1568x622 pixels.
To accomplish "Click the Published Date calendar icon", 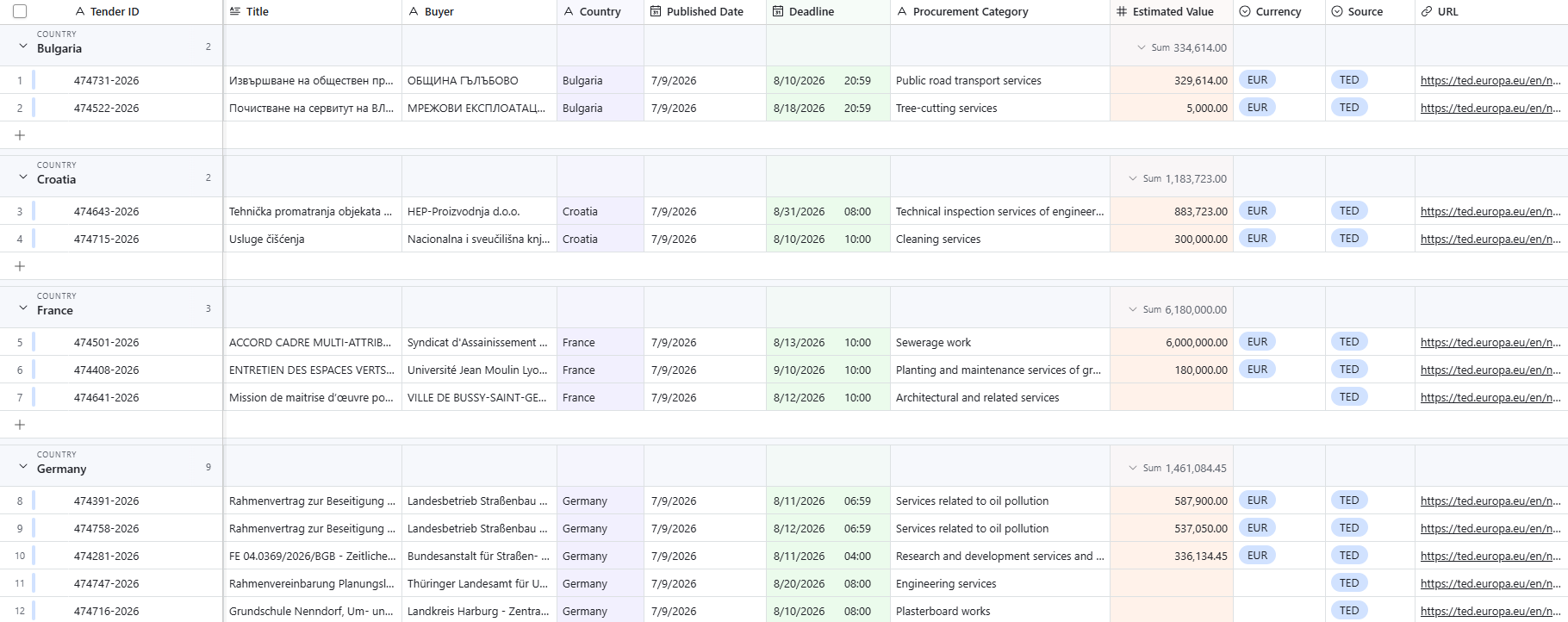I will pos(656,12).
